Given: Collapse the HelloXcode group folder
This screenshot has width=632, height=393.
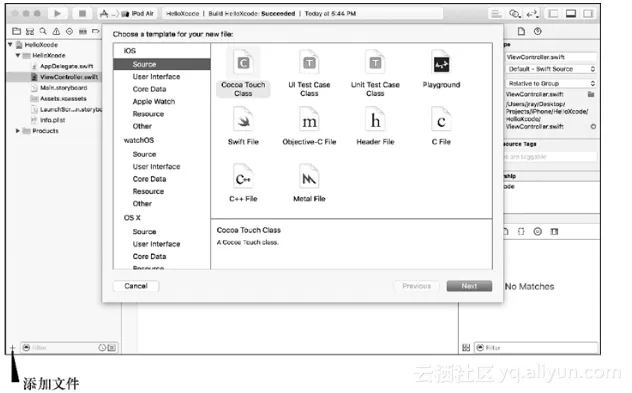Looking at the screenshot, I should [x=18, y=55].
